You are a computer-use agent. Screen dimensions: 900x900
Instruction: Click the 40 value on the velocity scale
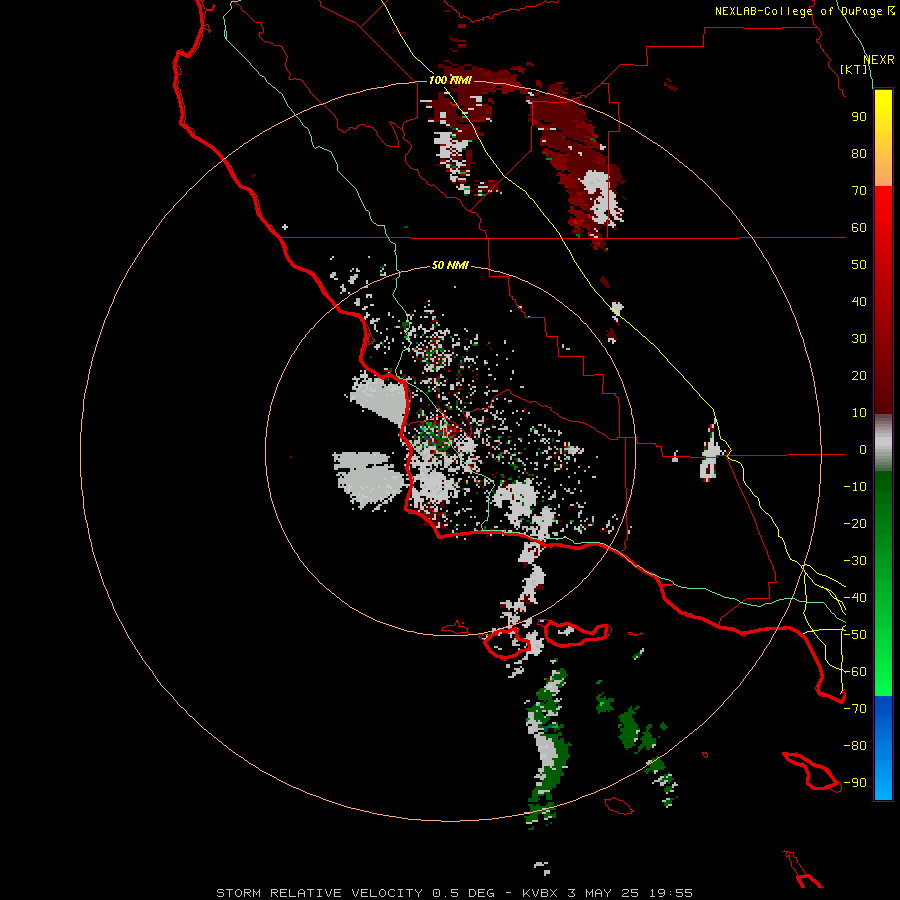859,302
